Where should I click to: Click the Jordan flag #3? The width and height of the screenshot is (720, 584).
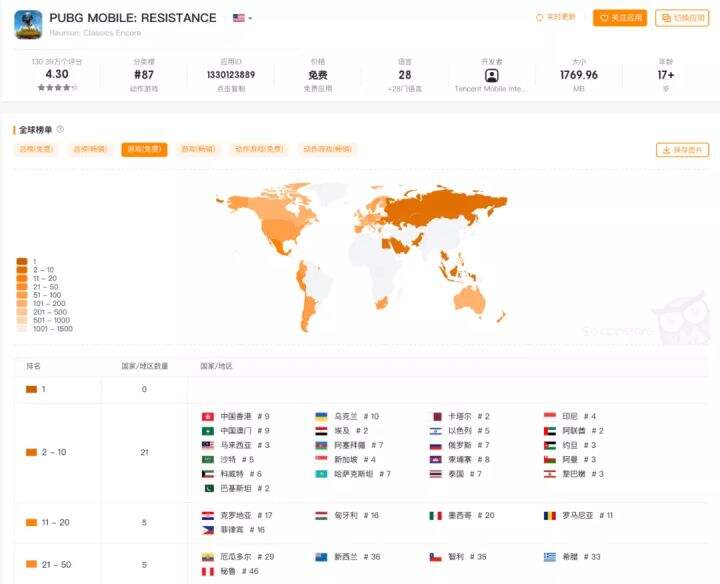(550, 445)
